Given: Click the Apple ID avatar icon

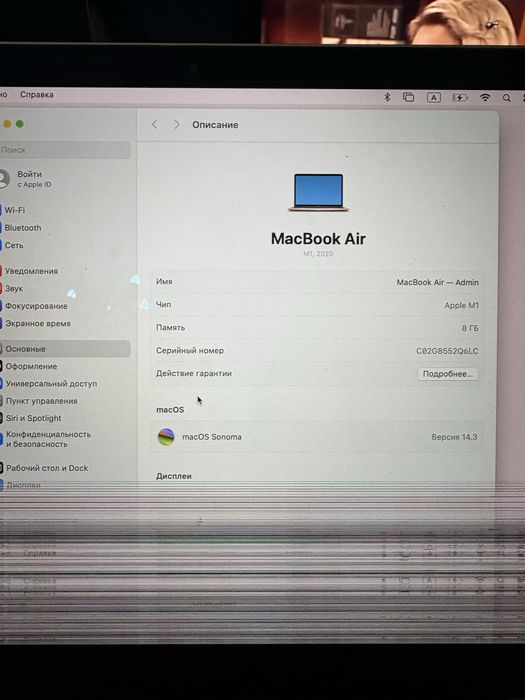Looking at the screenshot, I should pyautogui.click(x=3, y=179).
